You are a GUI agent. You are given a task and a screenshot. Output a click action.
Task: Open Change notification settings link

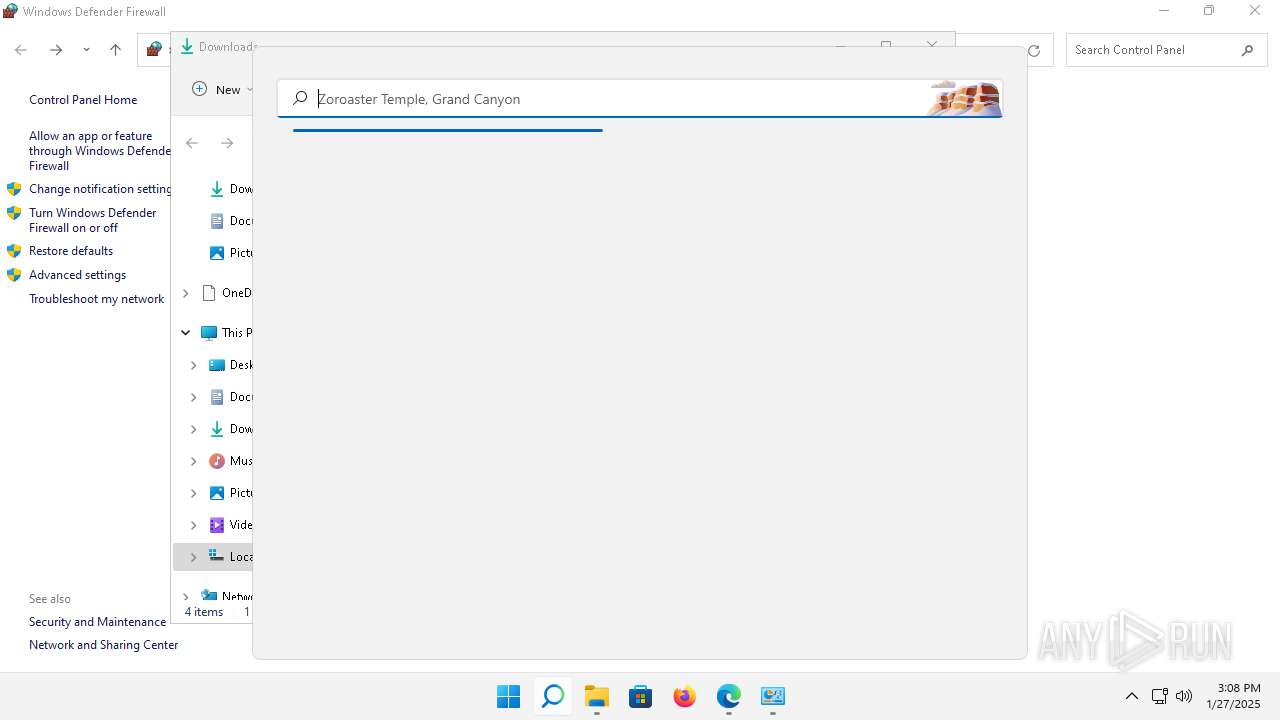click(100, 189)
